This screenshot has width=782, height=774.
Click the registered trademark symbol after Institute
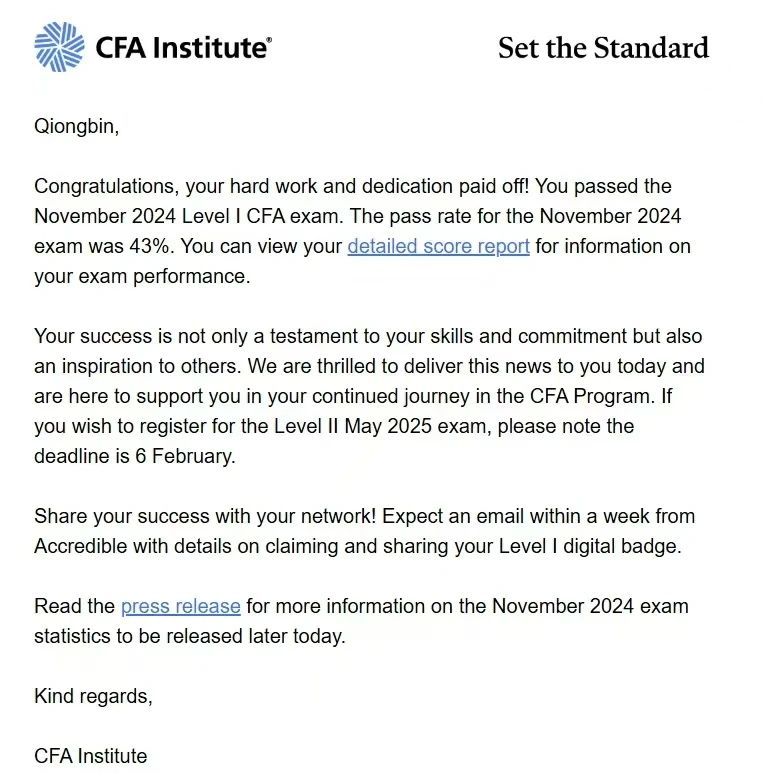pyautogui.click(x=270, y=39)
